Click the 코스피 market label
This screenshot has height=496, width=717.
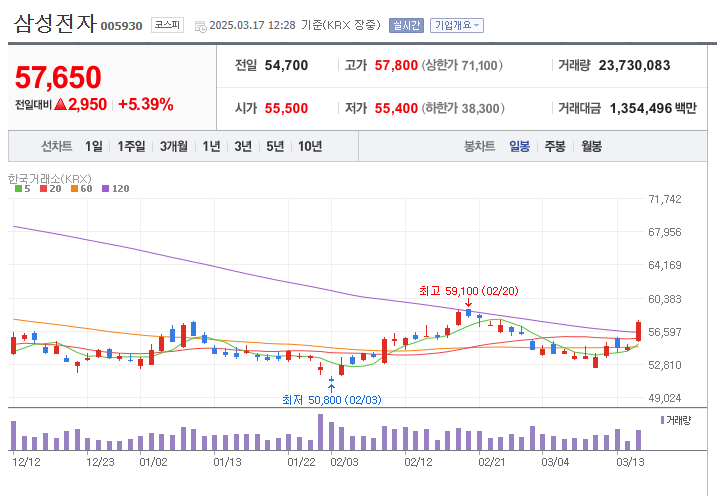[167, 25]
